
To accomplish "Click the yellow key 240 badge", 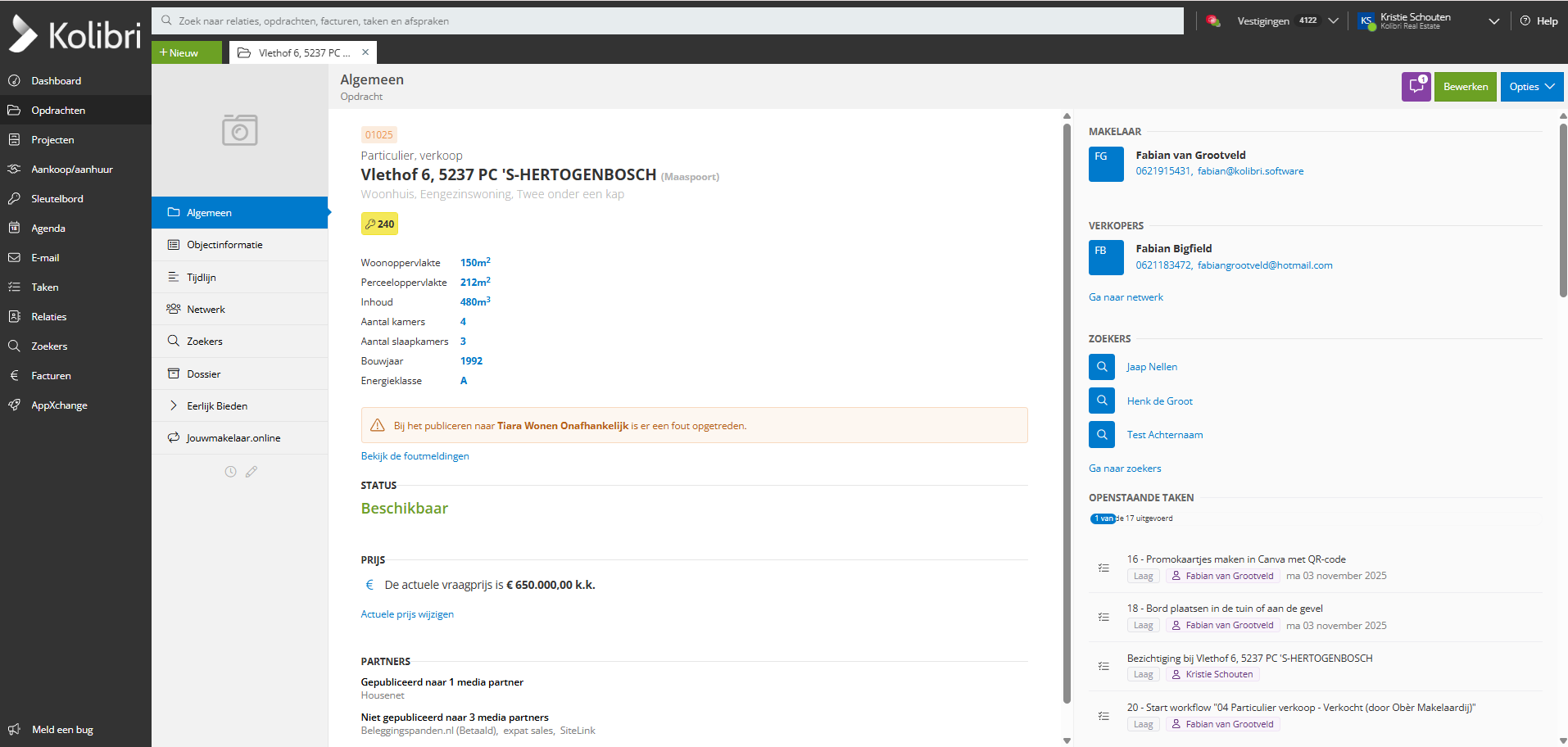I will point(379,224).
